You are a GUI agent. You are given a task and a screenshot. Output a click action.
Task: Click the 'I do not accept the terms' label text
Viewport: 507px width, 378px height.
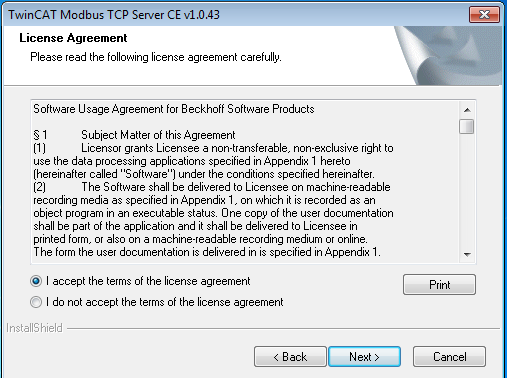click(x=165, y=302)
